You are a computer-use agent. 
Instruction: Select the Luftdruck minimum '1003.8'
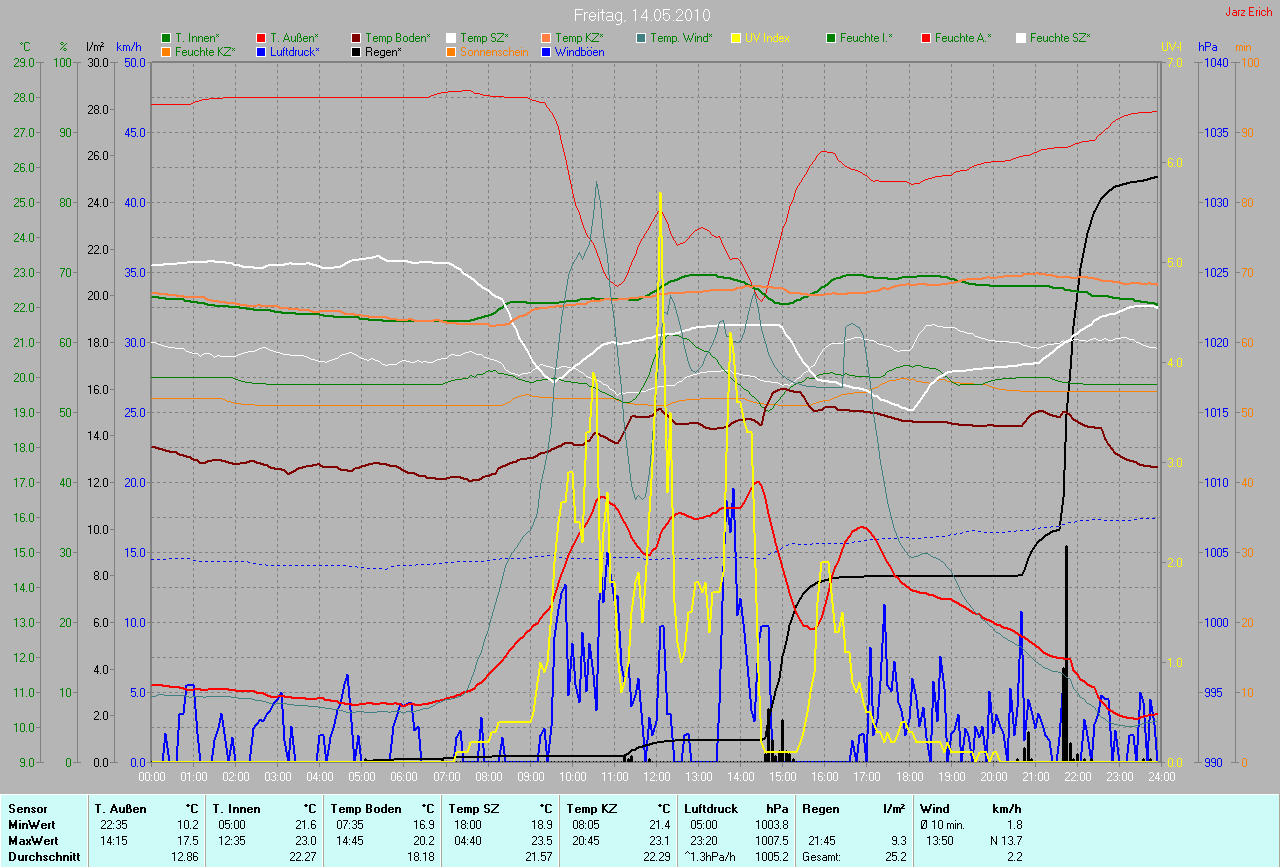(x=771, y=825)
